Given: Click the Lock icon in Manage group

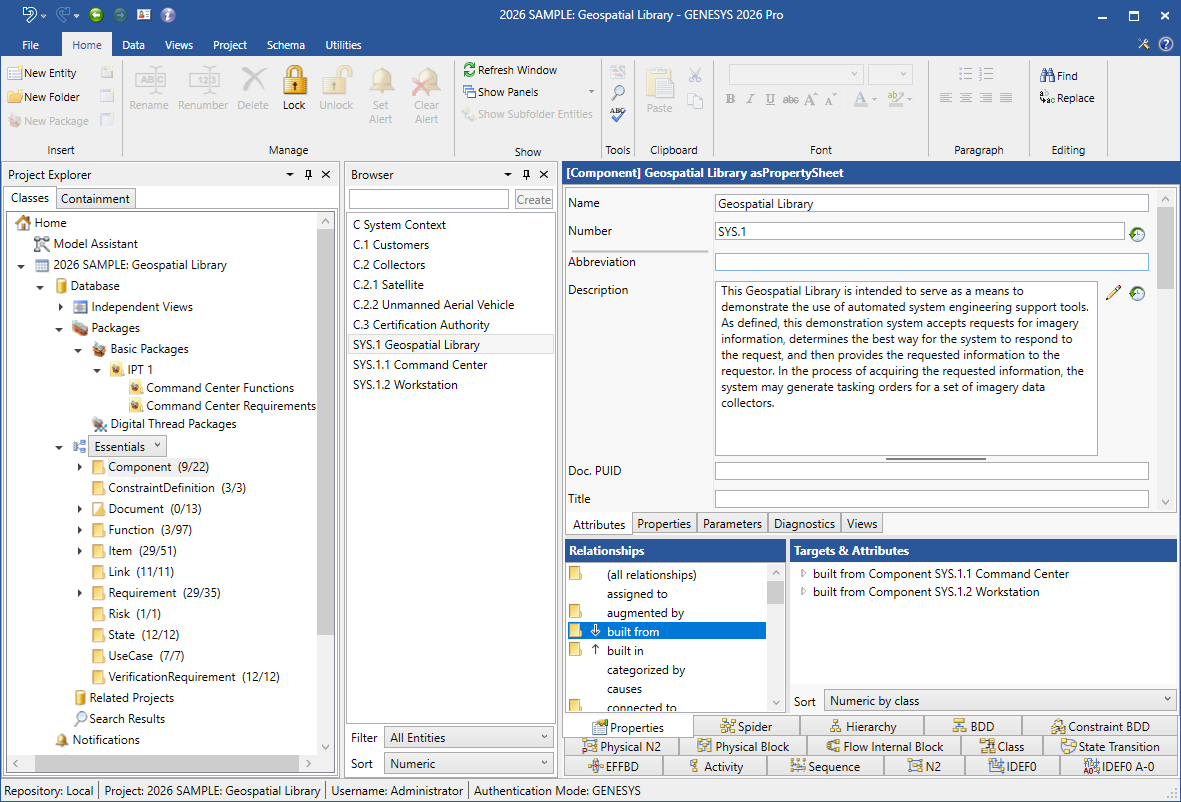Looking at the screenshot, I should tap(294, 80).
